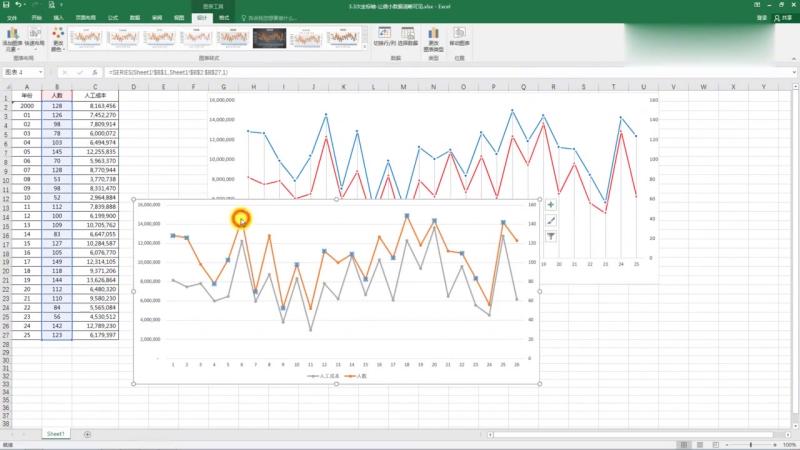
Task: Click Change Chart Type icon
Action: pos(433,39)
